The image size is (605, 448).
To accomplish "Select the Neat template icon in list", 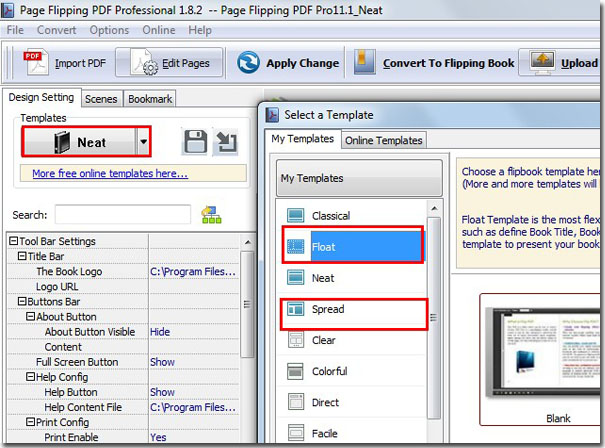I will point(296,277).
